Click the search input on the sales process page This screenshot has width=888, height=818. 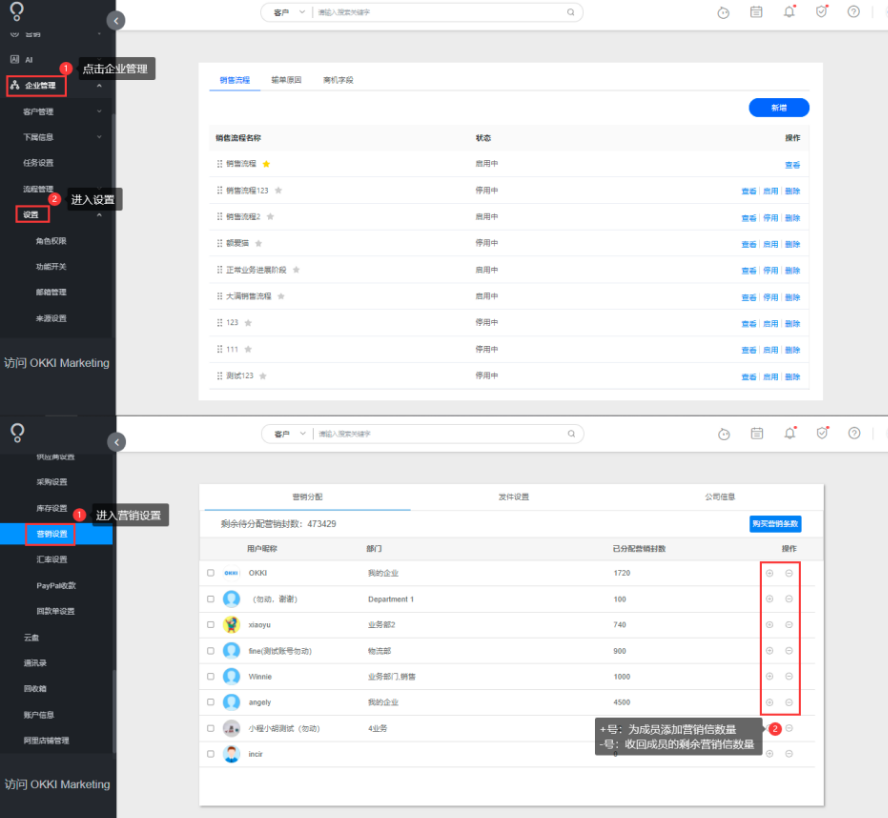point(439,12)
